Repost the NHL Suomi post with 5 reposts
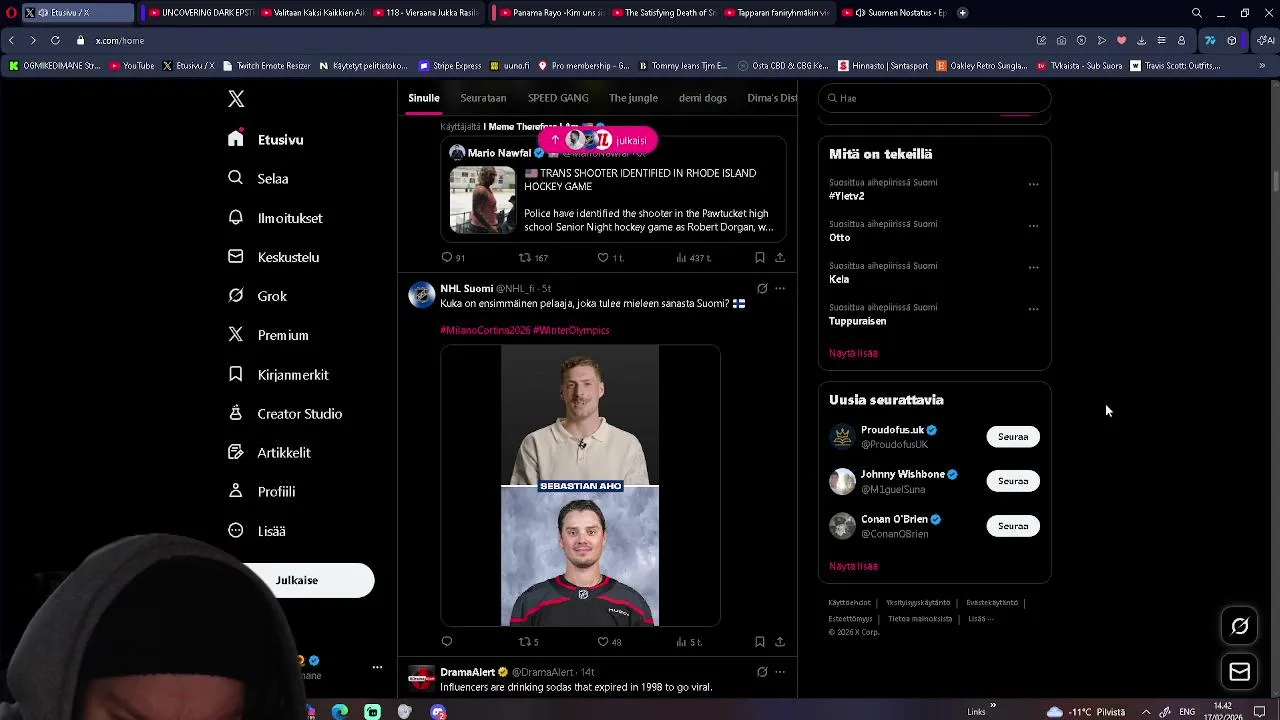The height and width of the screenshot is (720, 1280). point(528,642)
